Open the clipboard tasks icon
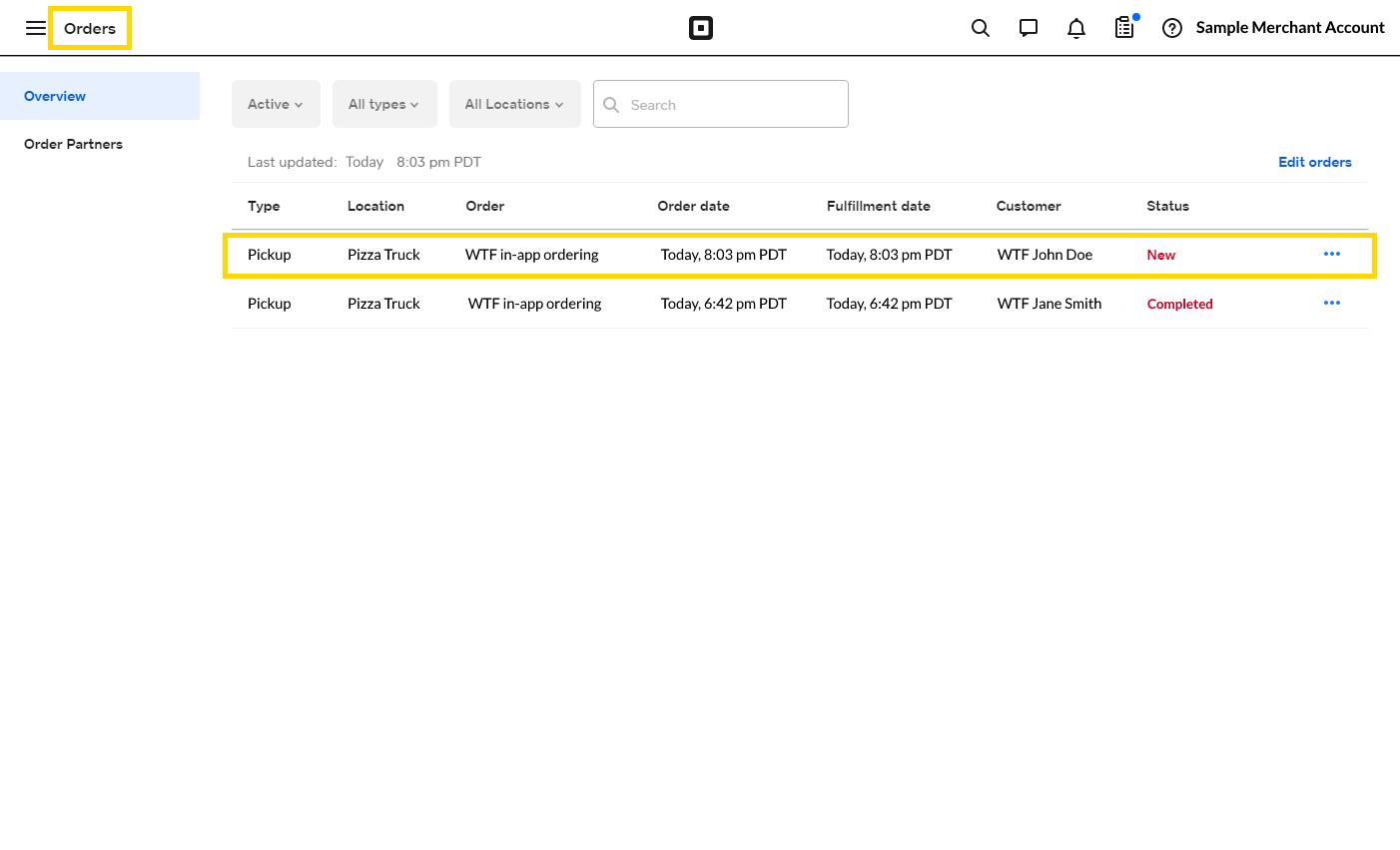 click(x=1124, y=27)
